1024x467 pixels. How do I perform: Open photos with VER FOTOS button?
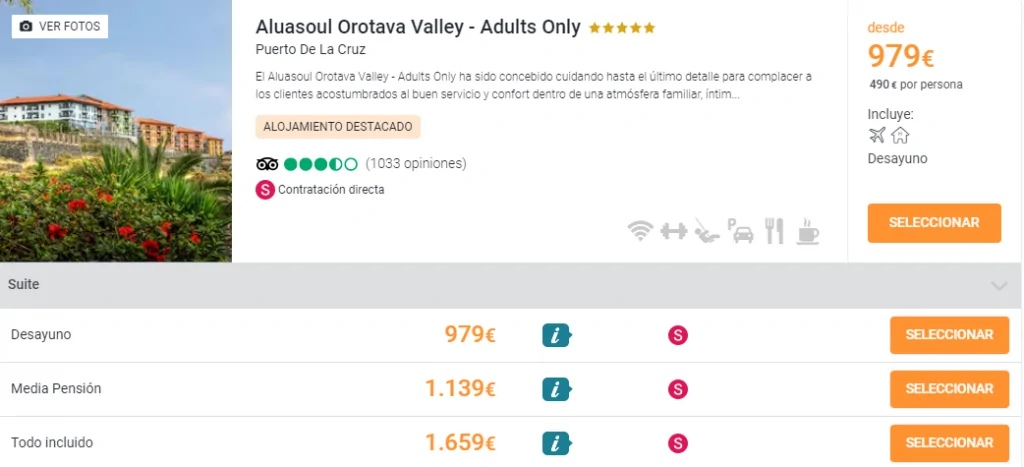[x=60, y=26]
